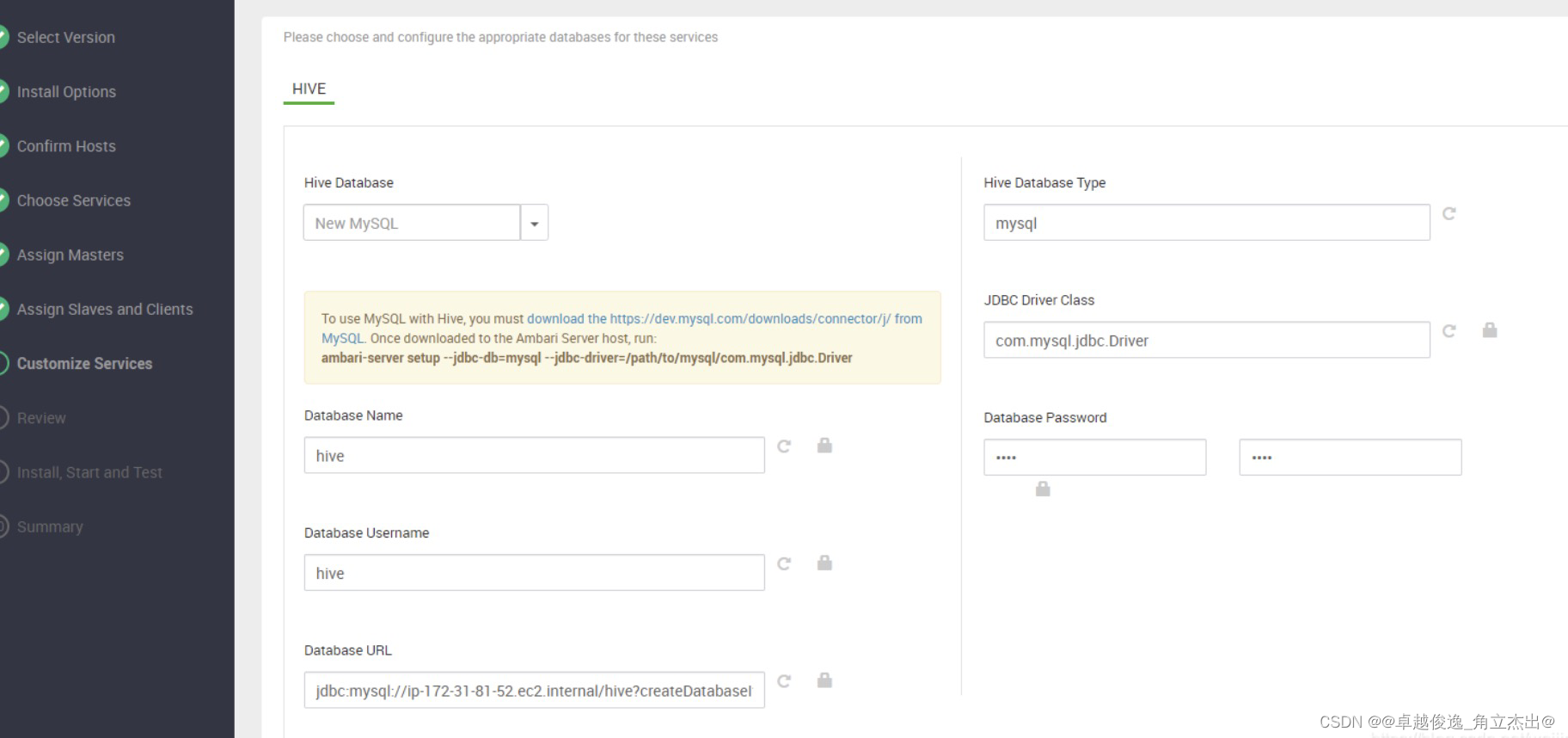Viewport: 1568px width, 738px height.
Task: Click the ambari-server setup command text
Action: tap(587, 358)
